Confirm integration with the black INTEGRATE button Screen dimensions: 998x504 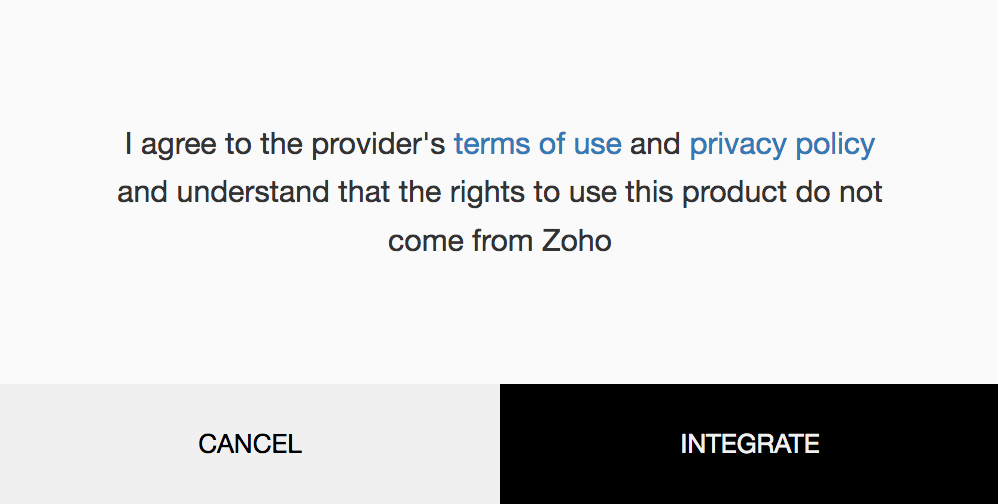coord(749,444)
